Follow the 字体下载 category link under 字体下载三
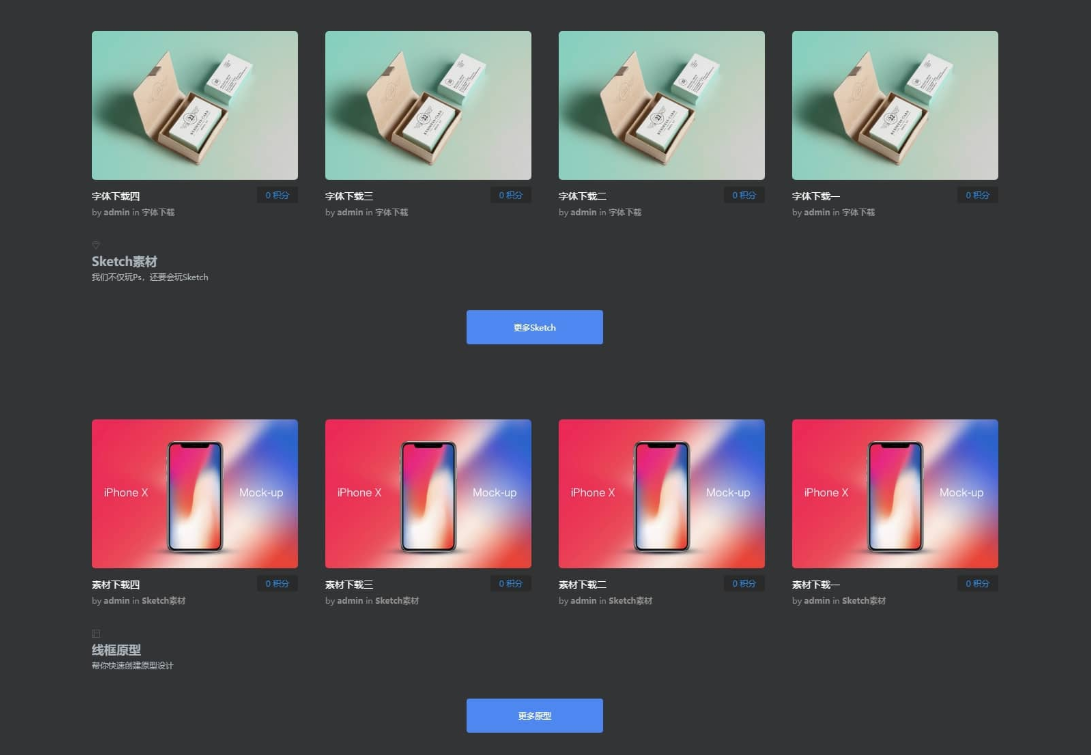This screenshot has height=755, width=1091. tap(391, 212)
